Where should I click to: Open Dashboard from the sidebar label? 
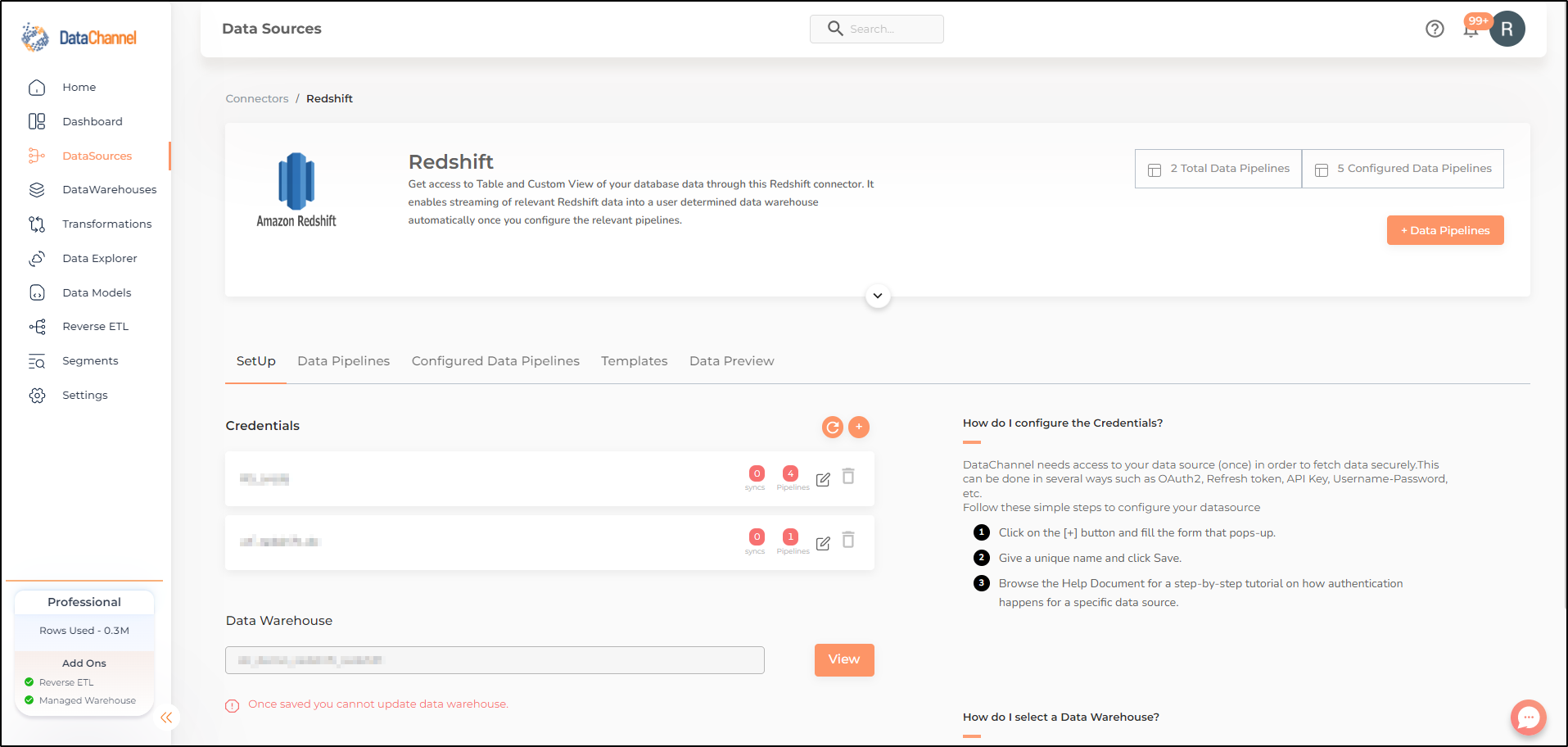coord(93,121)
